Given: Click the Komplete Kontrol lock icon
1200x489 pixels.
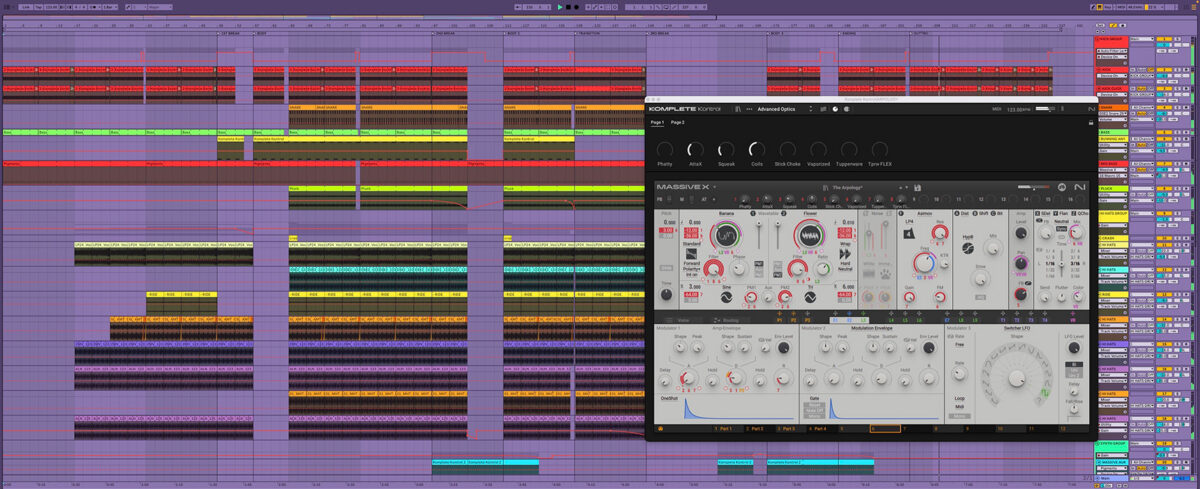Looking at the screenshot, I should click(x=1091, y=122).
